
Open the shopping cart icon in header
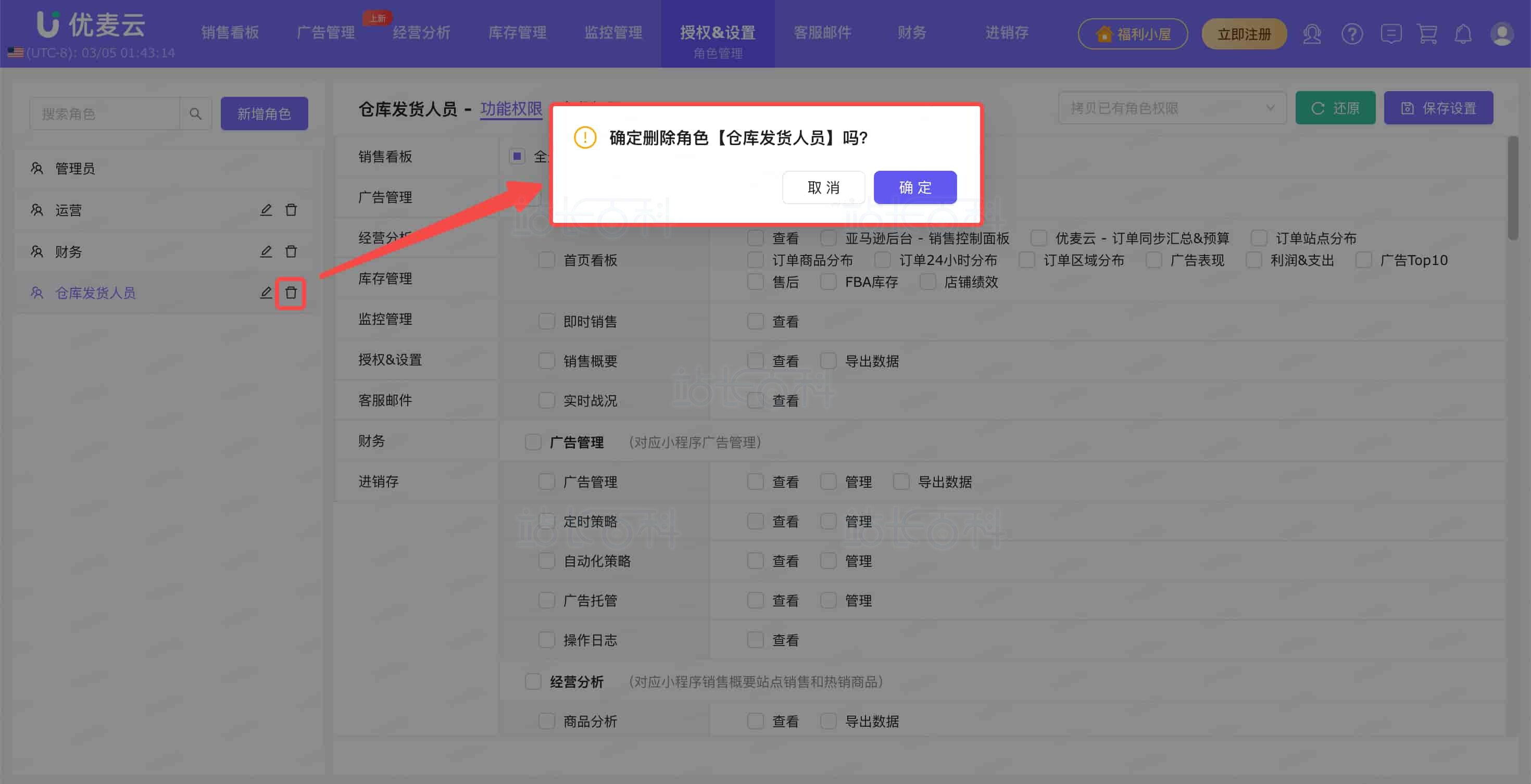pyautogui.click(x=1426, y=34)
